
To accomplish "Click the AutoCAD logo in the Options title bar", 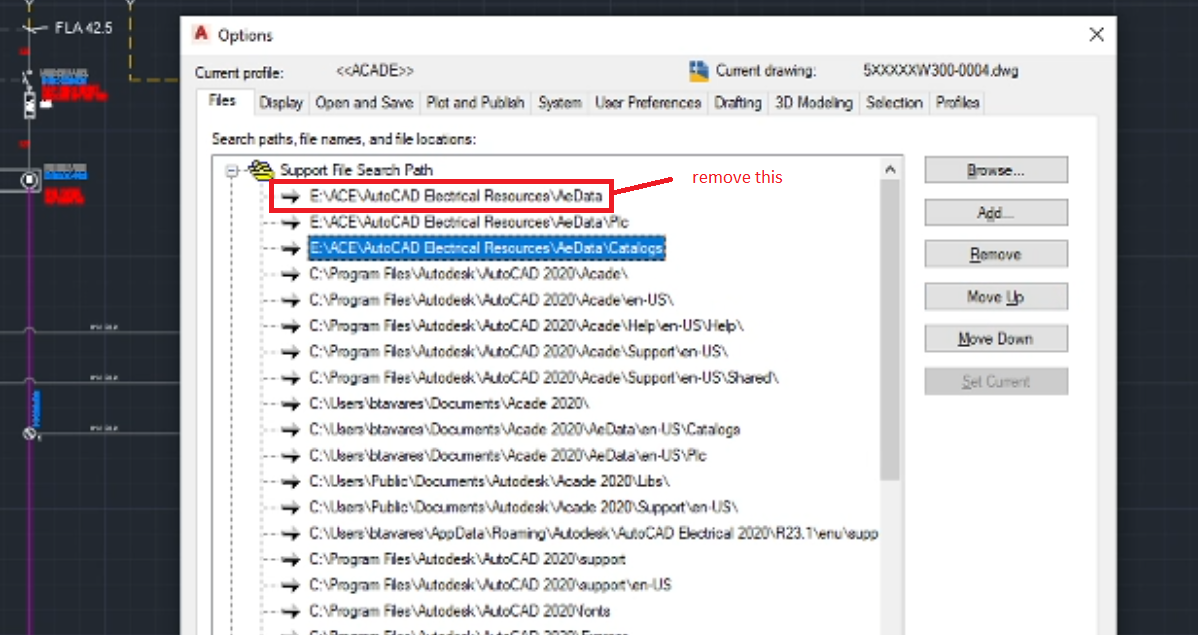I will (x=202, y=34).
